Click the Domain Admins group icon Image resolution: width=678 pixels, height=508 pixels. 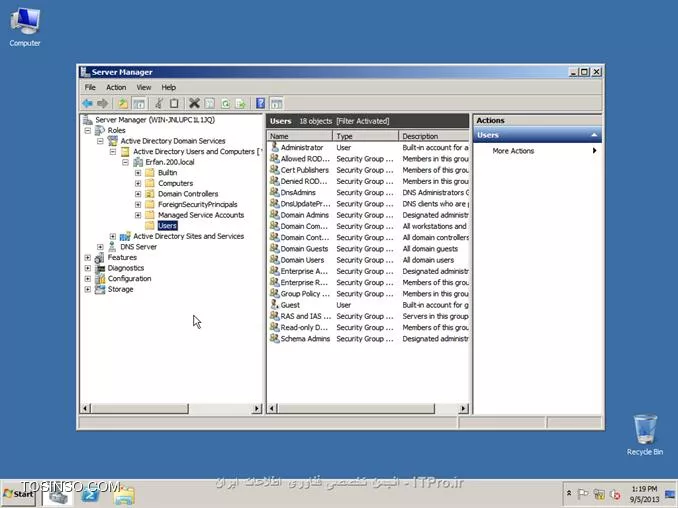pos(275,214)
